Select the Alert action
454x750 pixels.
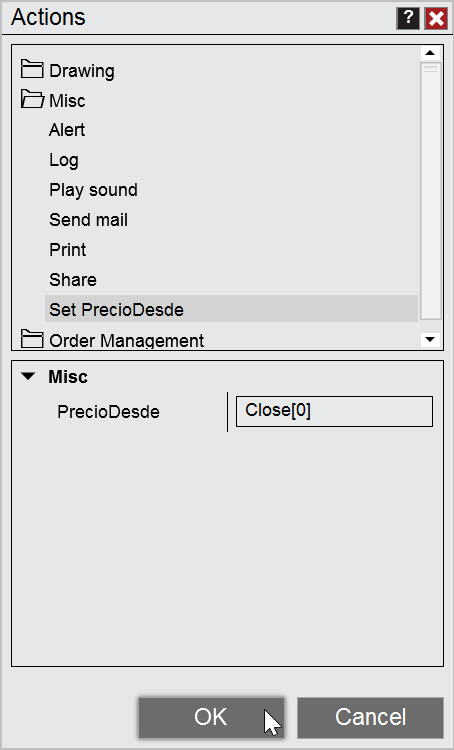pyautogui.click(x=67, y=130)
